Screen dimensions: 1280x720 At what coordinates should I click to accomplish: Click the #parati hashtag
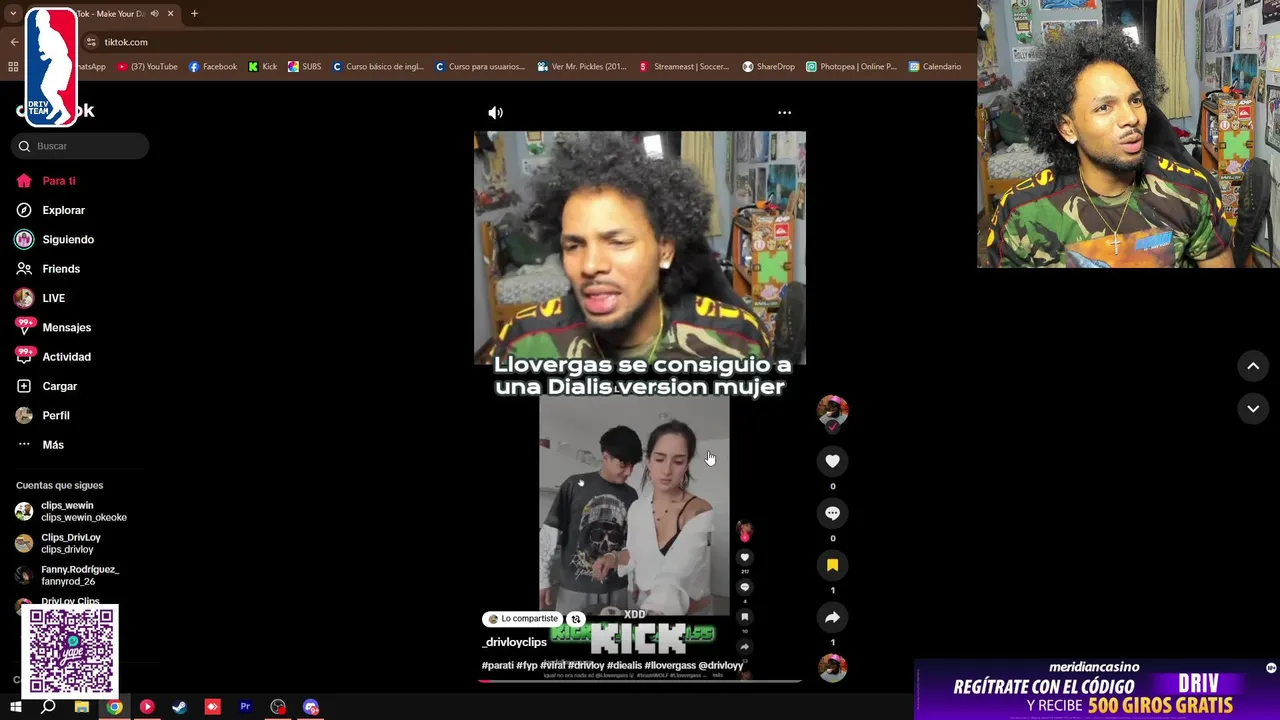point(497,665)
